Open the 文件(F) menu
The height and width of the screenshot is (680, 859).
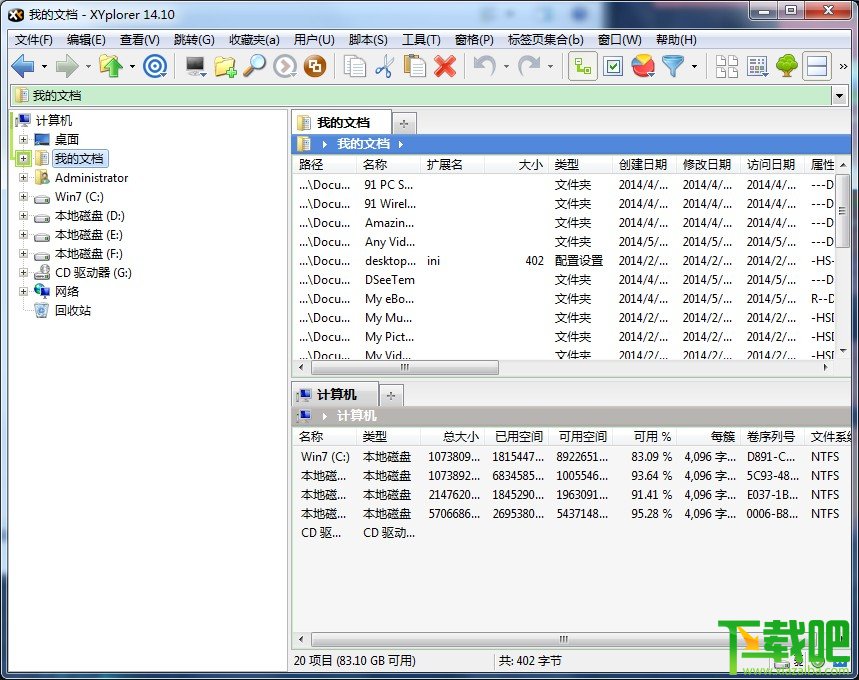pyautogui.click(x=33, y=40)
